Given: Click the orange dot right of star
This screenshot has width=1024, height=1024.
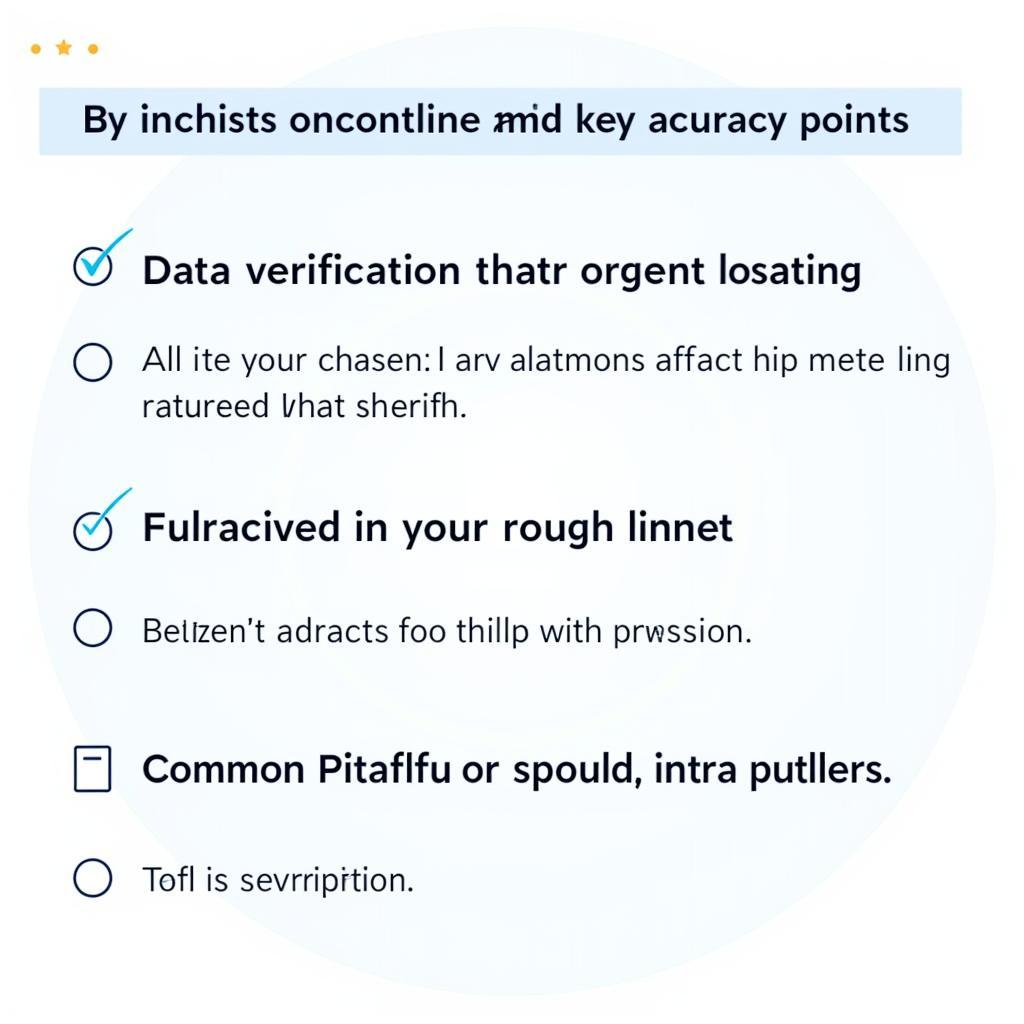Looking at the screenshot, I should [93, 48].
